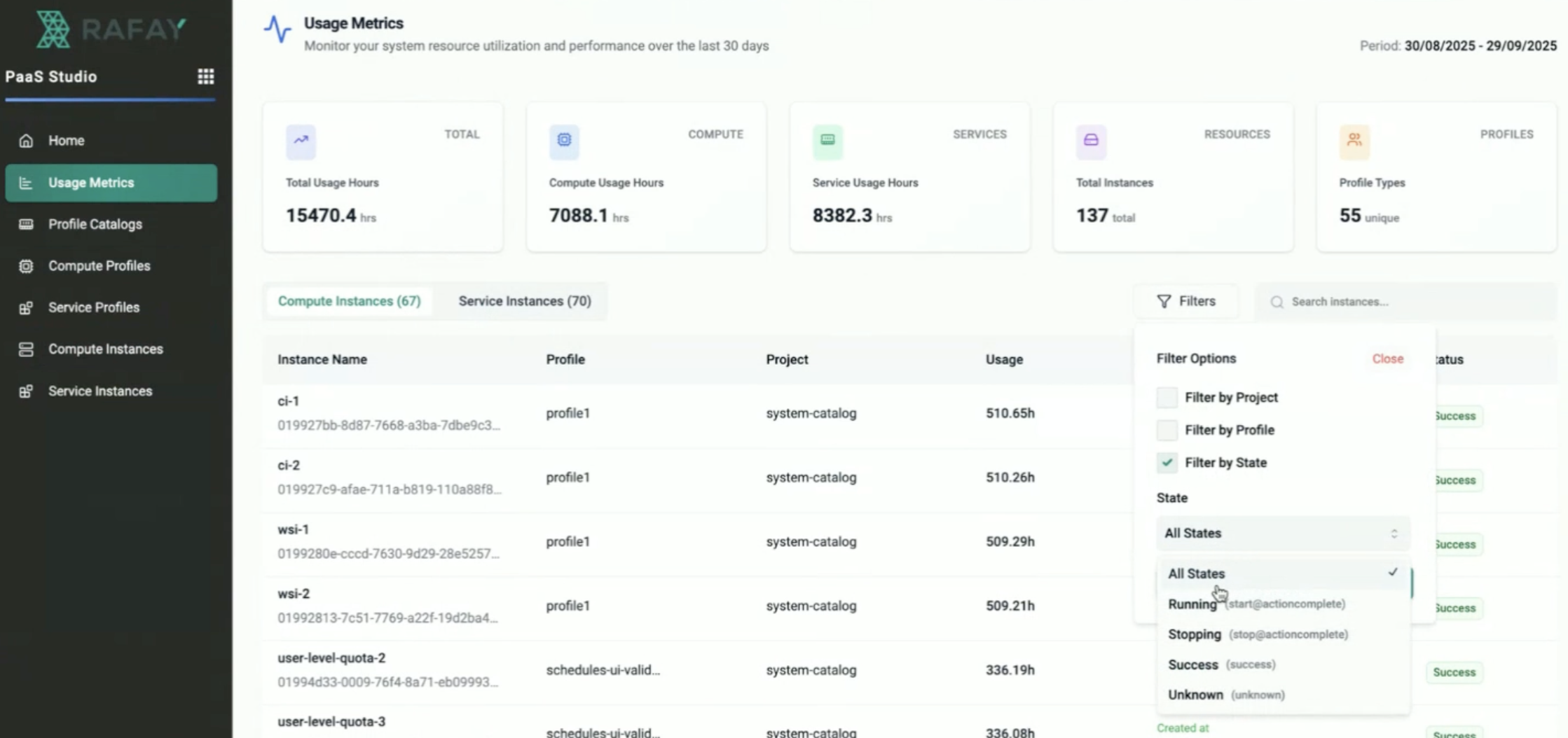Close the Filter Options panel

[1387, 358]
